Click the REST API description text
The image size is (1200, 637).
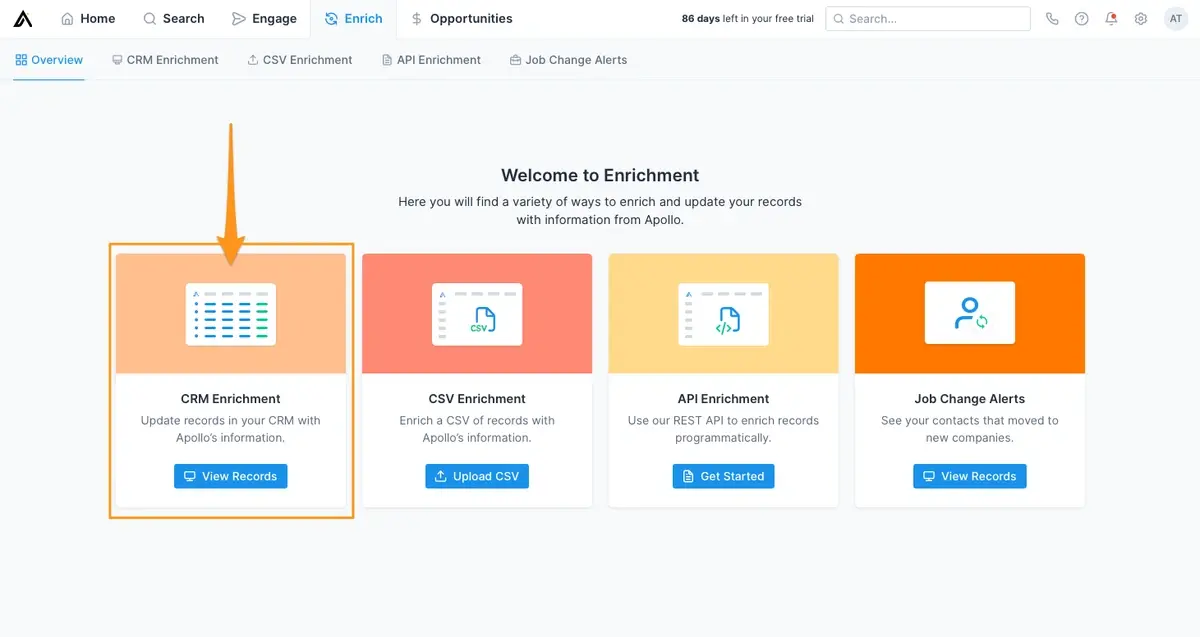point(723,429)
